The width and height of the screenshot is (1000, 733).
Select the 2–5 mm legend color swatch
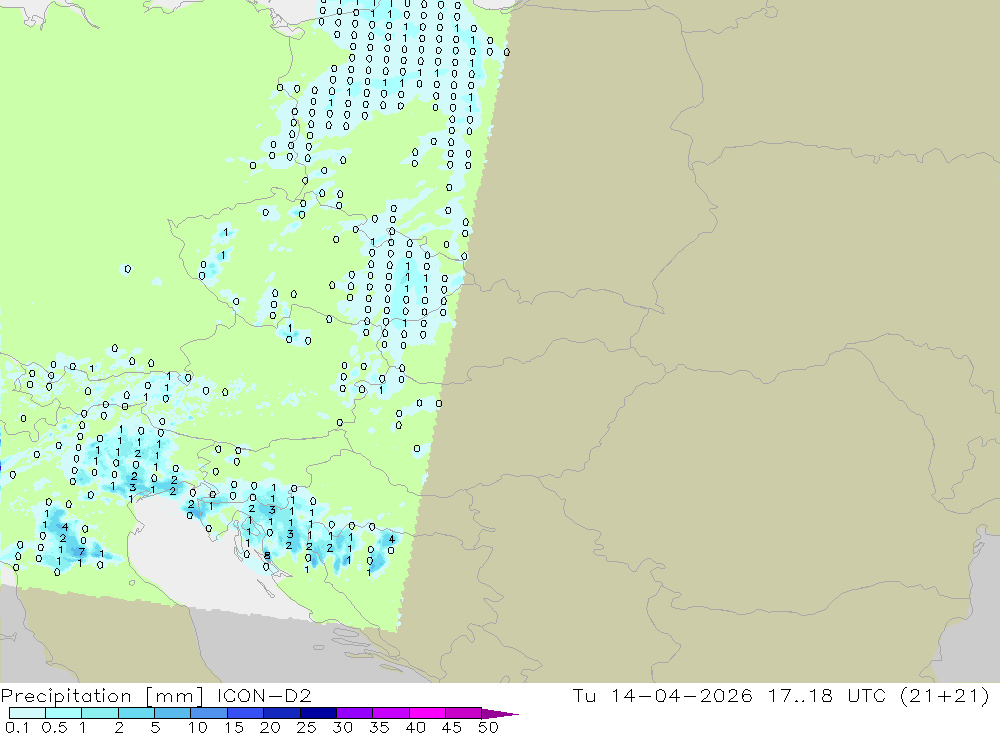(x=136, y=713)
